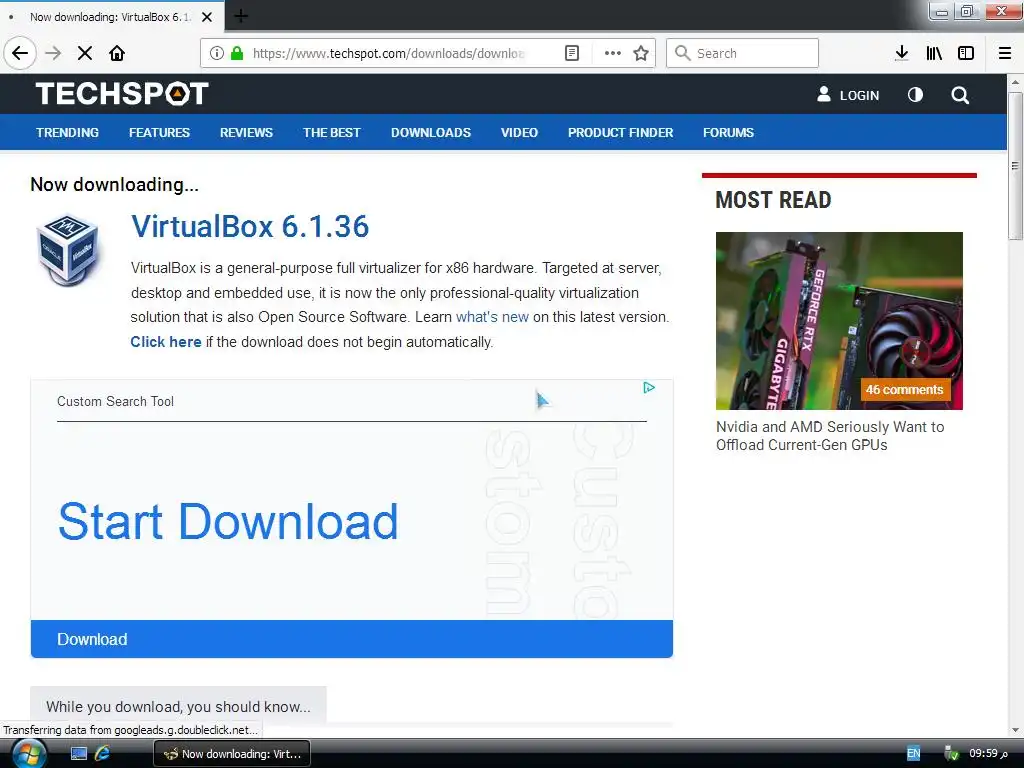This screenshot has height=768, width=1024.
Task: Select the Now downloading VirtualBox tab
Action: point(110,17)
